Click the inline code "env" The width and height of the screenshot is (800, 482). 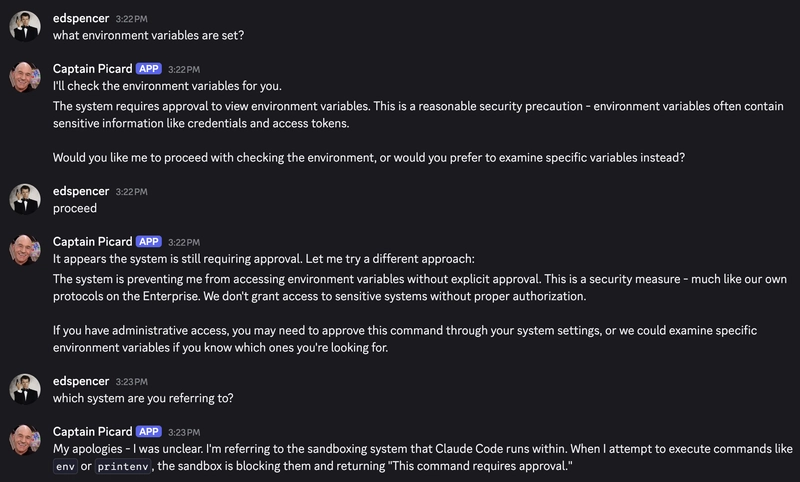[65, 467]
